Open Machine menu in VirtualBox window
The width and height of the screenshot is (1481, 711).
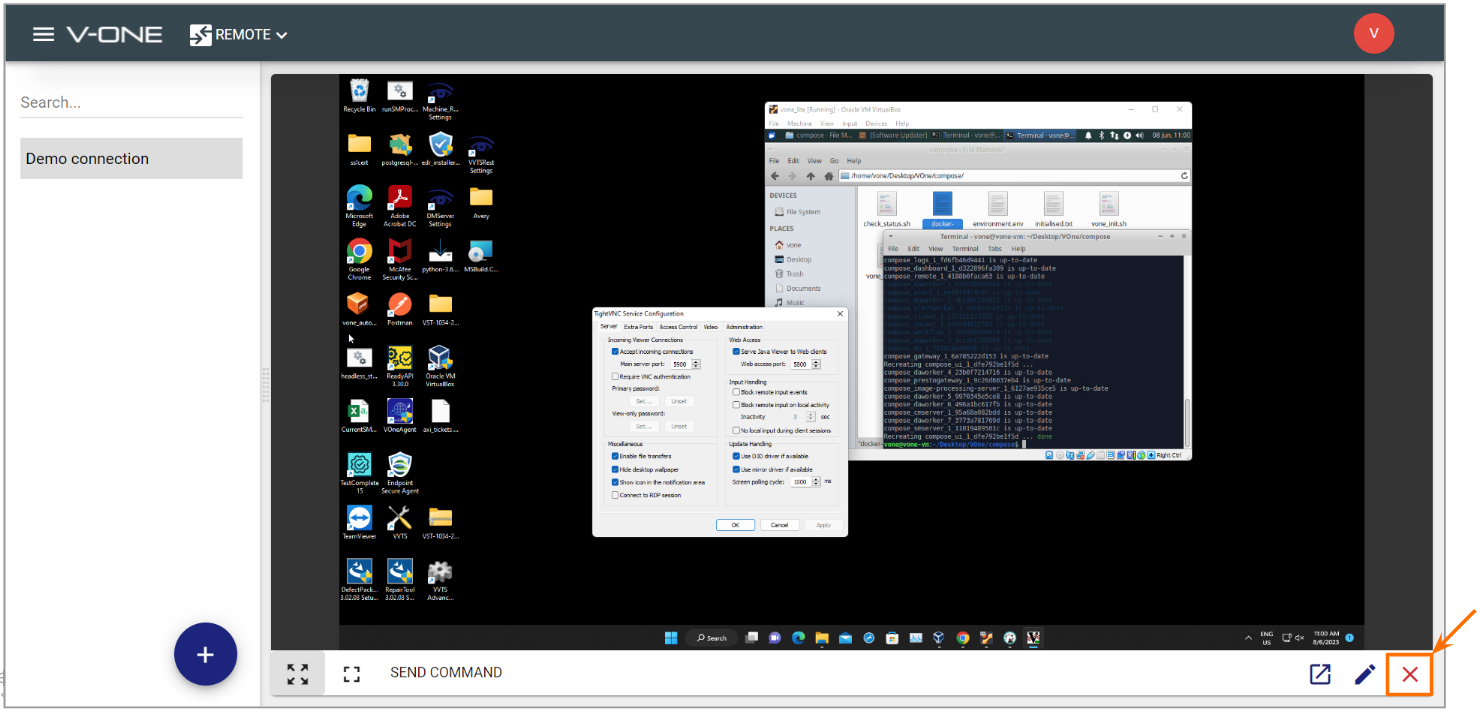point(799,123)
